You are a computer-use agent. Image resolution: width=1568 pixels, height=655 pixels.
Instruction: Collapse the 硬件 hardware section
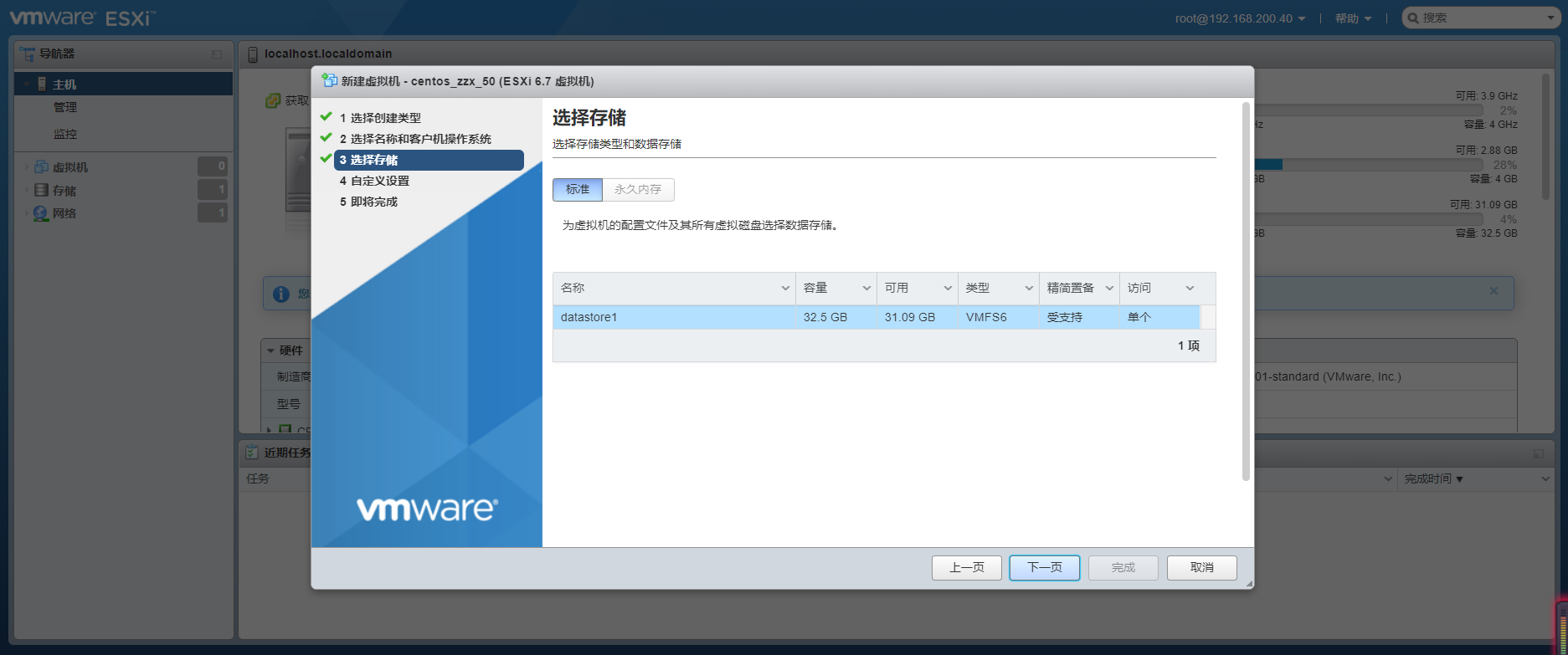[x=270, y=351]
